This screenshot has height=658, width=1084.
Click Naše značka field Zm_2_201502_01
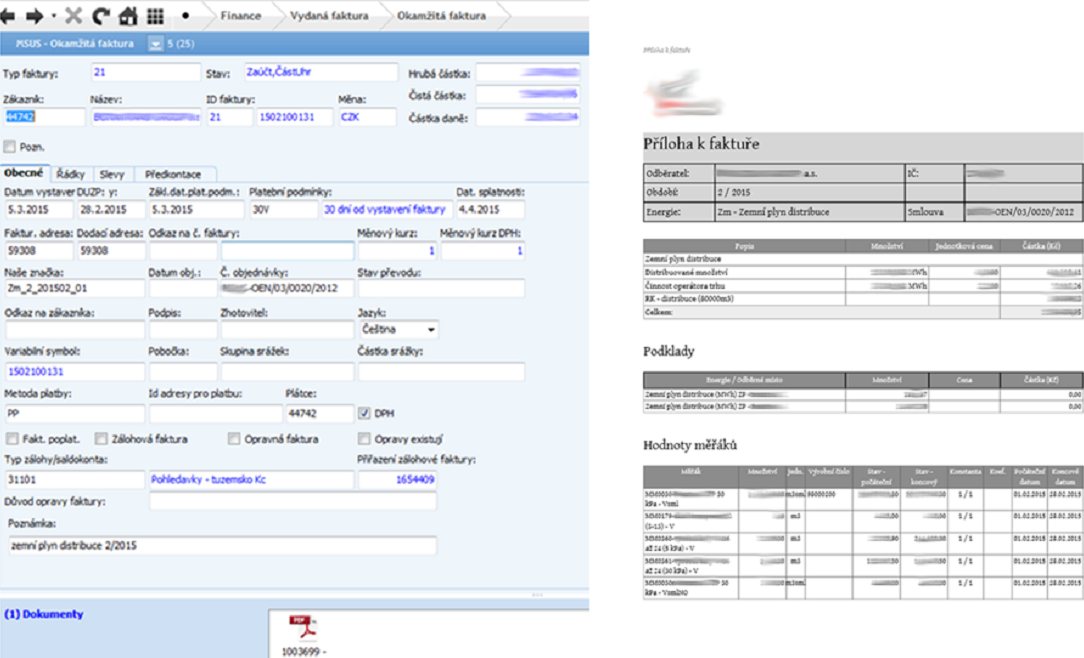[75, 288]
